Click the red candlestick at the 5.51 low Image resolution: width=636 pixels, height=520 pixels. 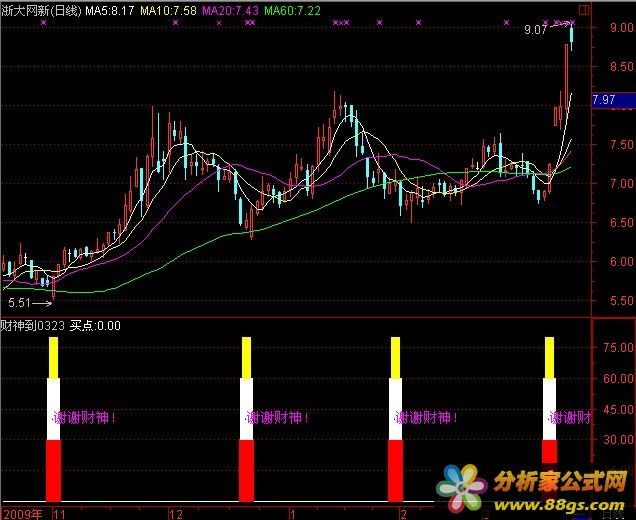click(54, 288)
